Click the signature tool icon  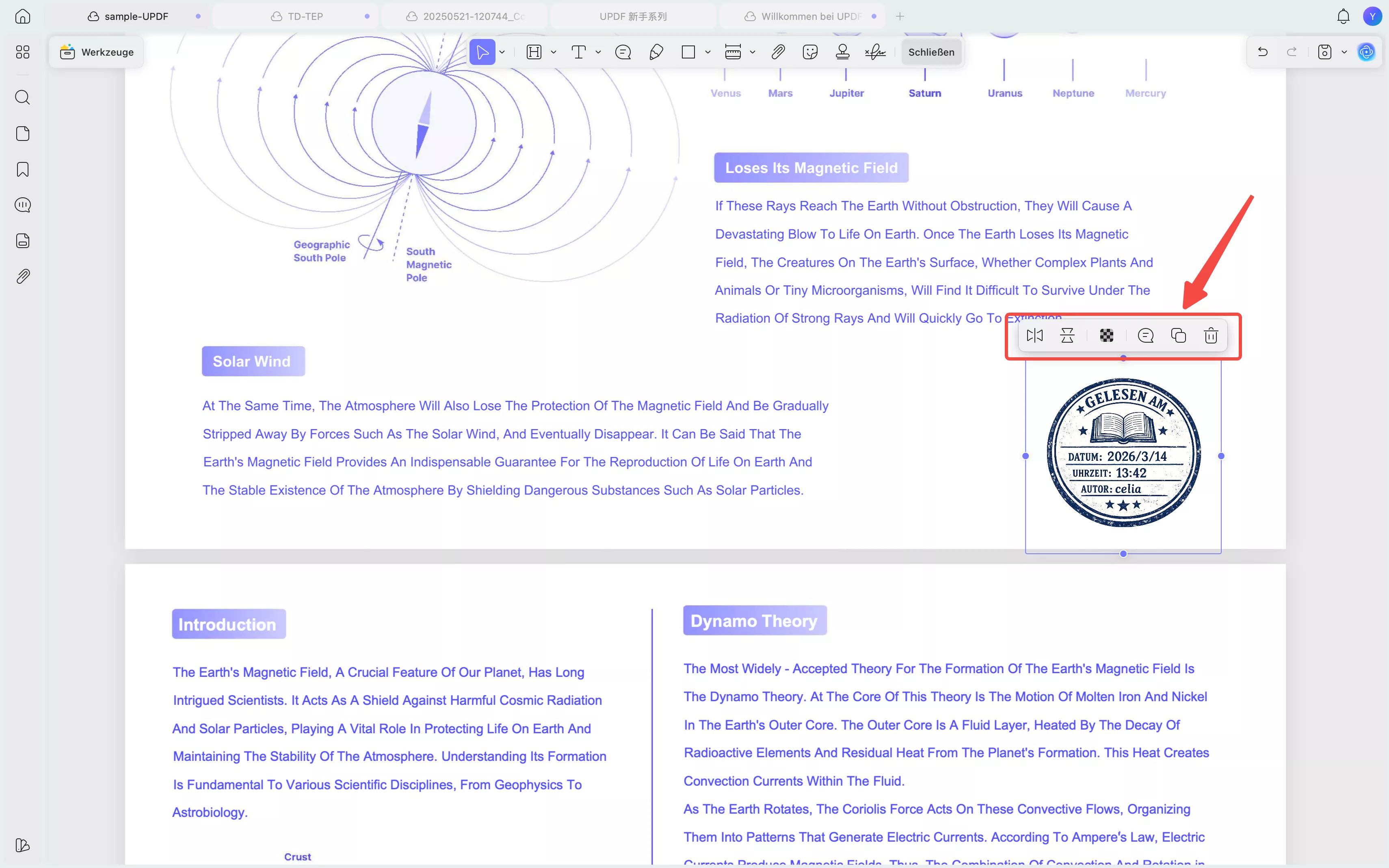(875, 52)
